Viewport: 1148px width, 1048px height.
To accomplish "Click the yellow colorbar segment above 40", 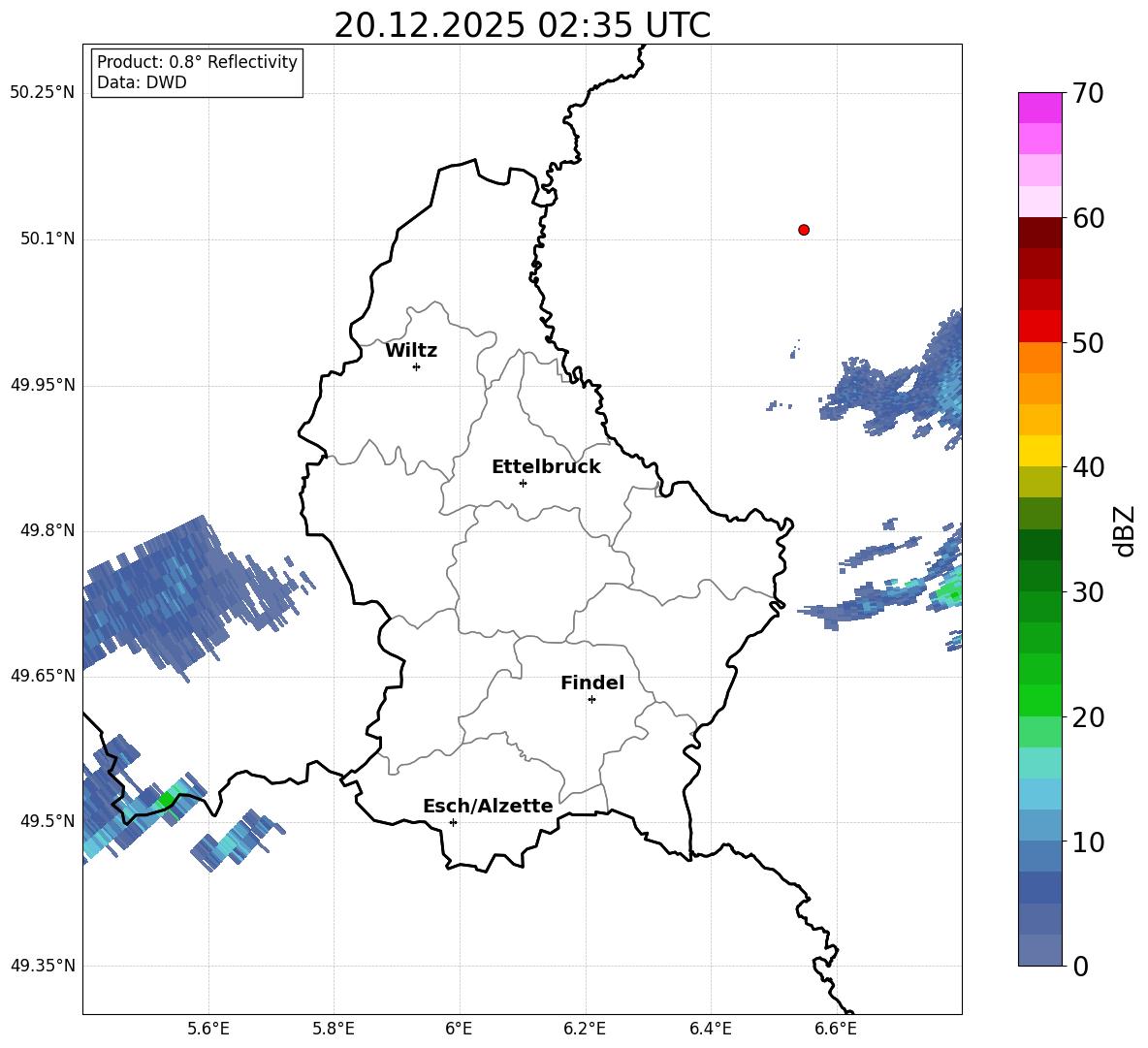I will [x=1039, y=452].
